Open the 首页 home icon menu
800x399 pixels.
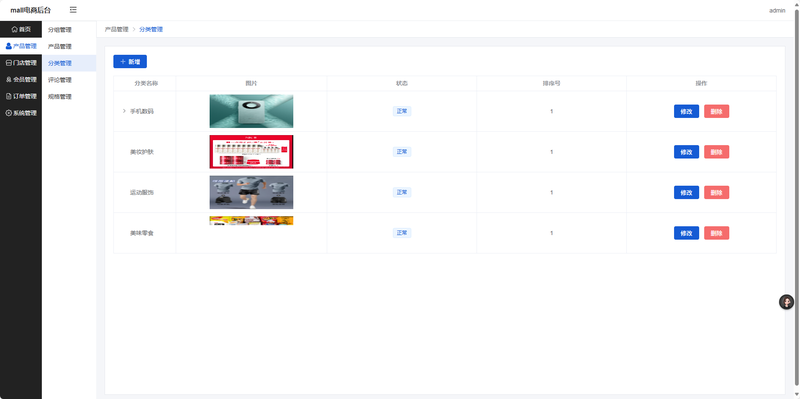pos(21,29)
